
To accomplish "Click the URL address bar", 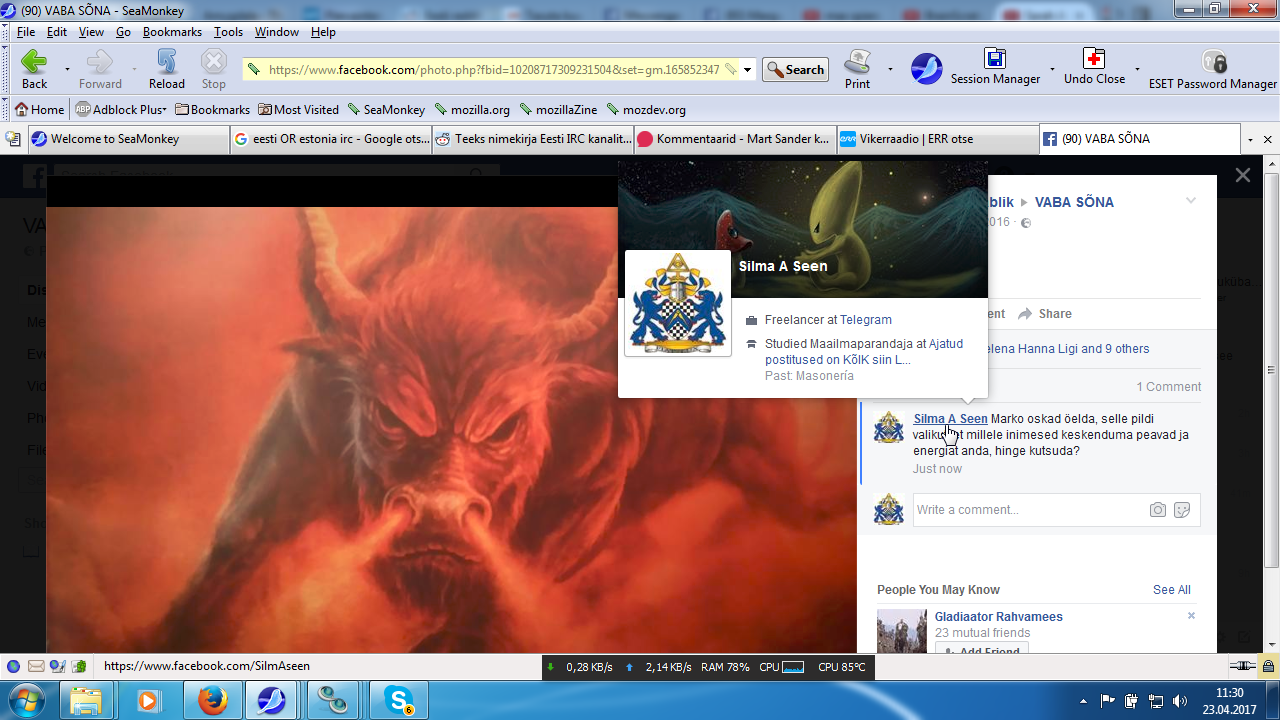I will coord(494,70).
